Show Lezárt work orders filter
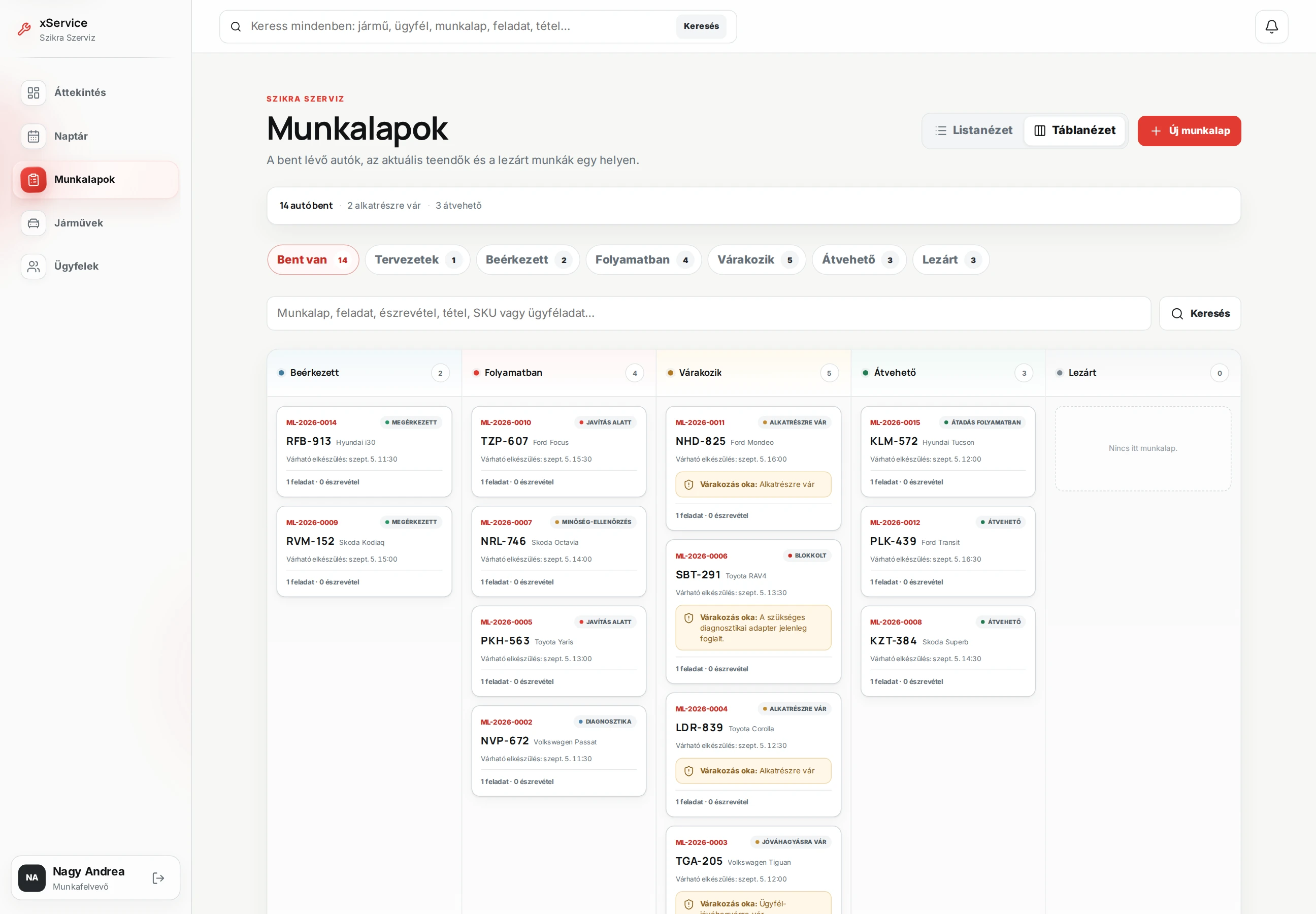The image size is (1316, 914). 950,260
